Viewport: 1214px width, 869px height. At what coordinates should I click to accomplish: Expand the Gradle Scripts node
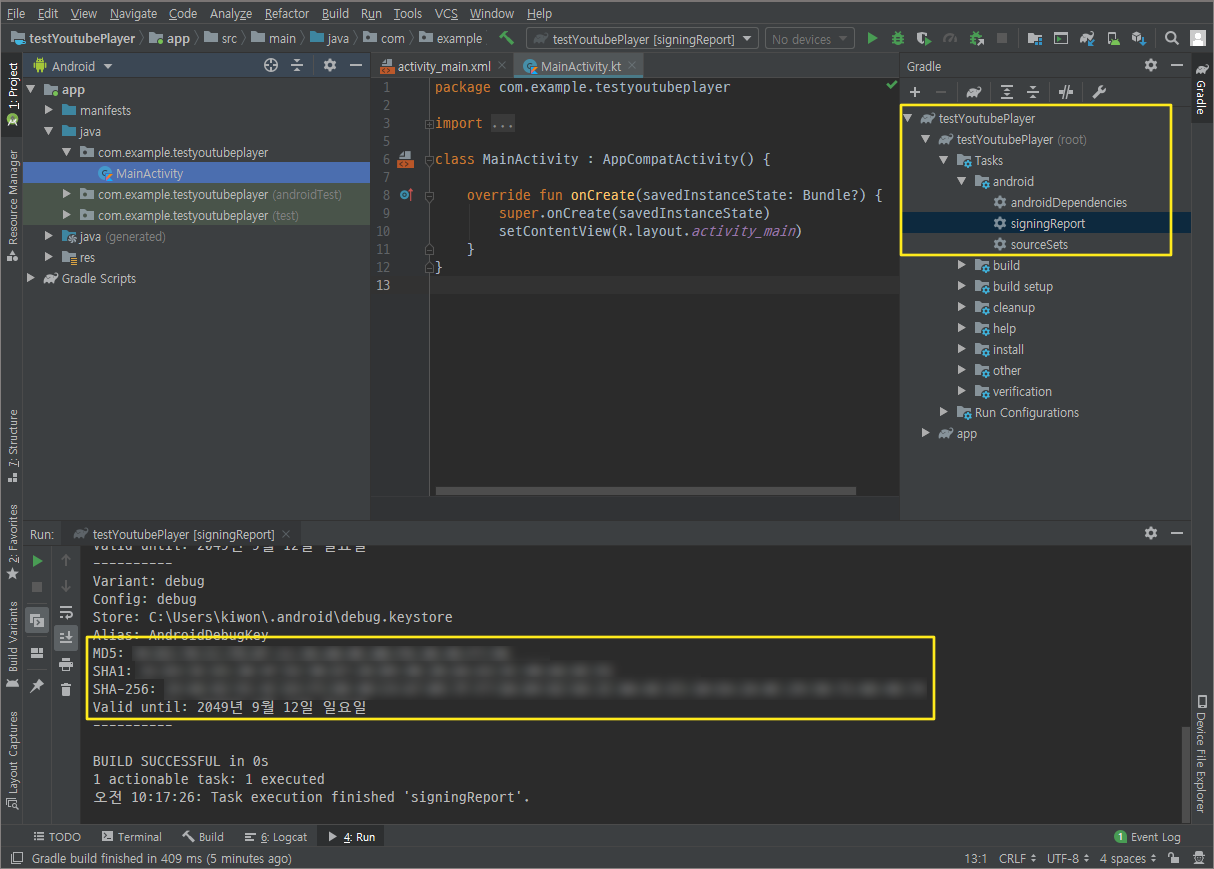[30, 278]
